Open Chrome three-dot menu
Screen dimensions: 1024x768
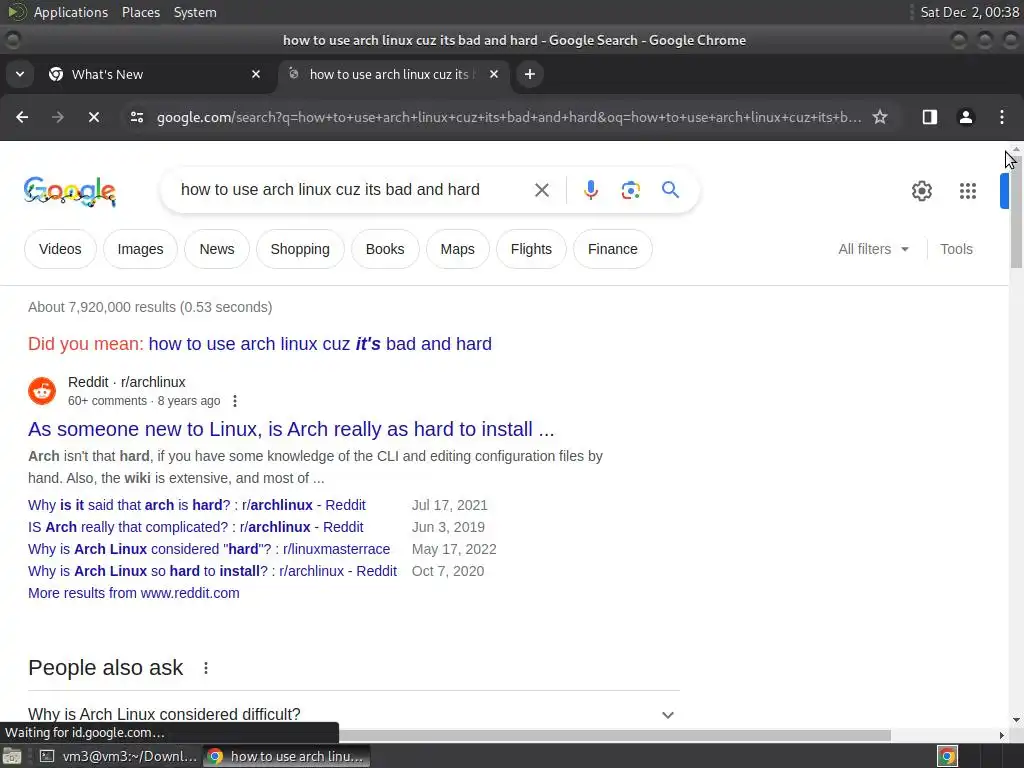(1001, 117)
